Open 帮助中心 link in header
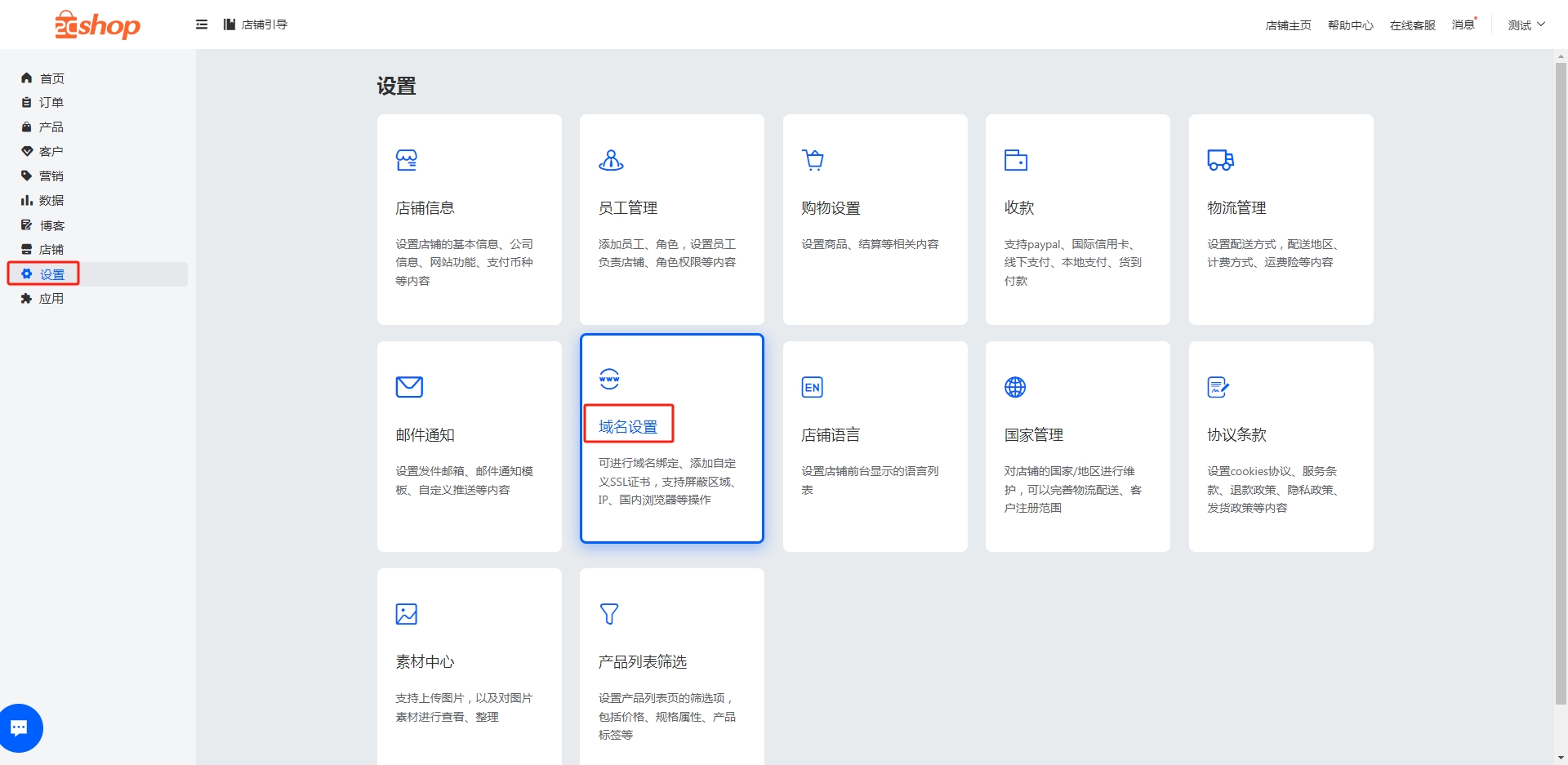 [x=1351, y=25]
